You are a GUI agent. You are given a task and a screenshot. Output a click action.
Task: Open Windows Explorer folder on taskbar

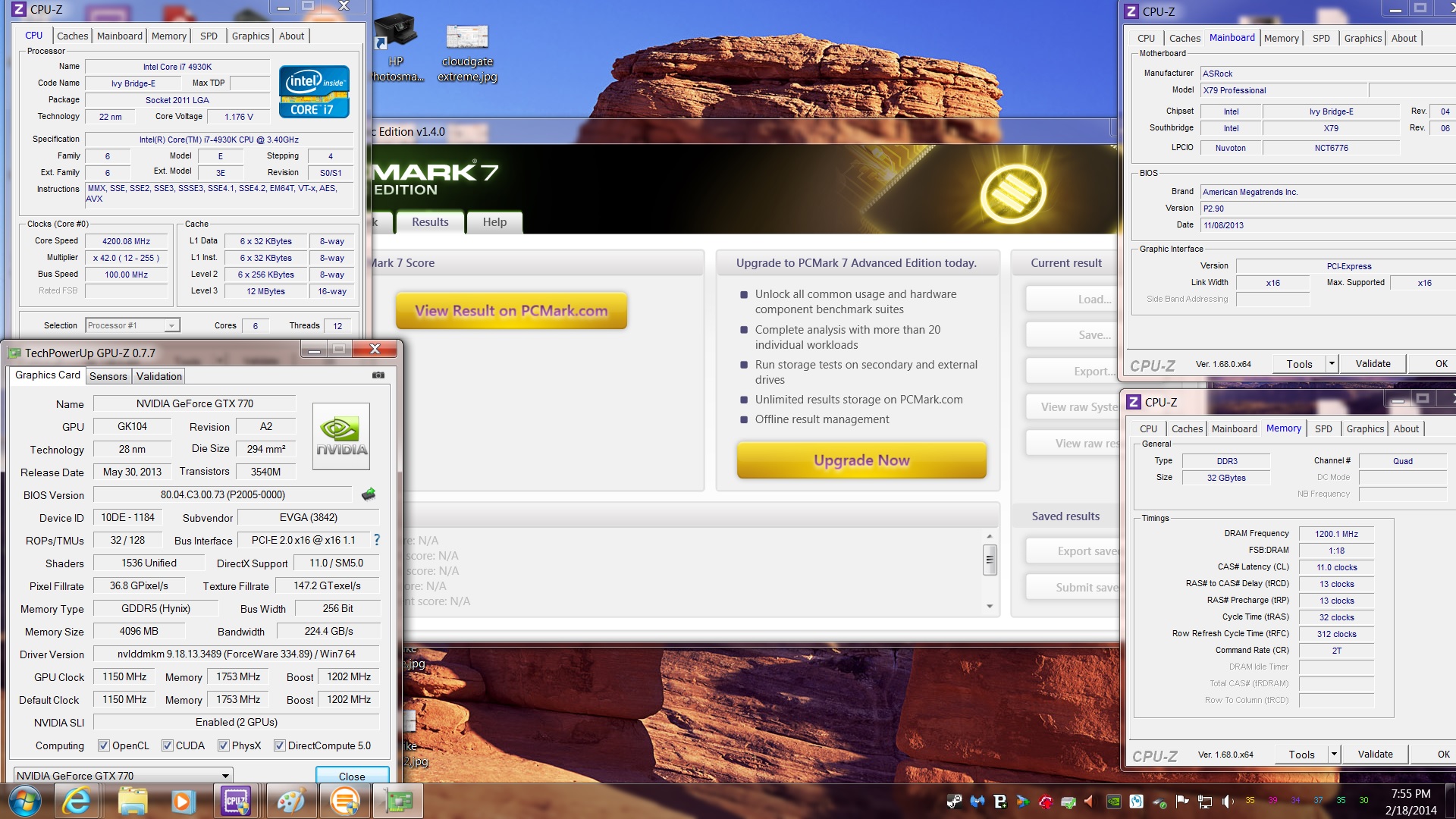point(132,801)
